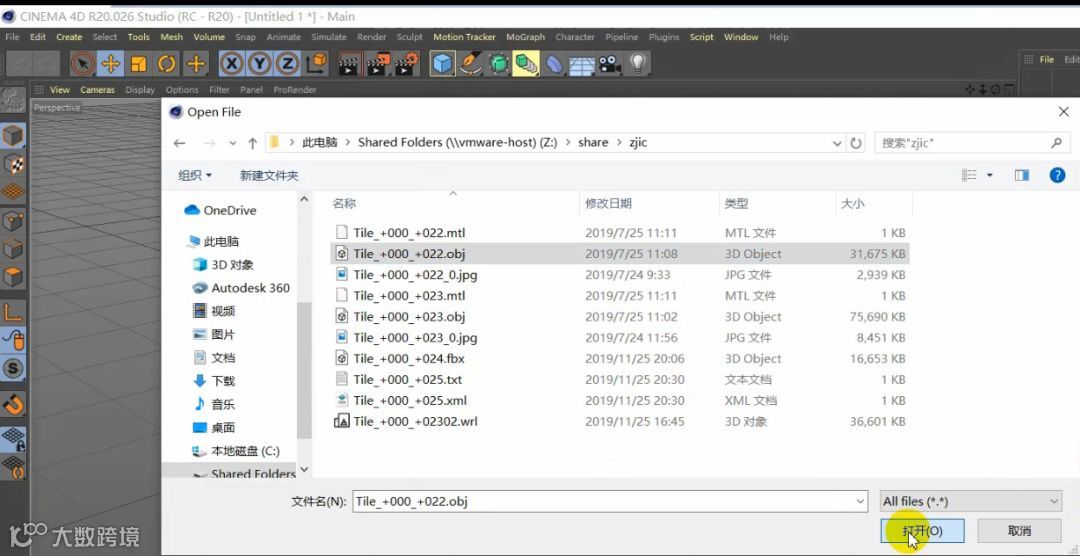
Task: Open the dialog help question icon
Action: click(x=1057, y=176)
